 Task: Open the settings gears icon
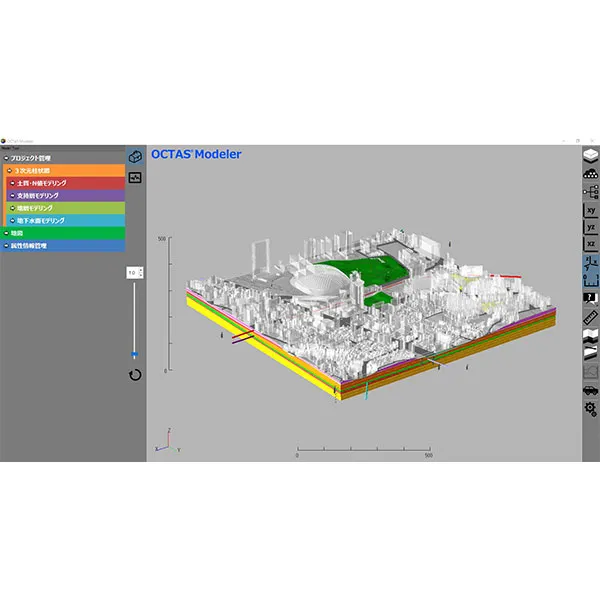tap(590, 409)
